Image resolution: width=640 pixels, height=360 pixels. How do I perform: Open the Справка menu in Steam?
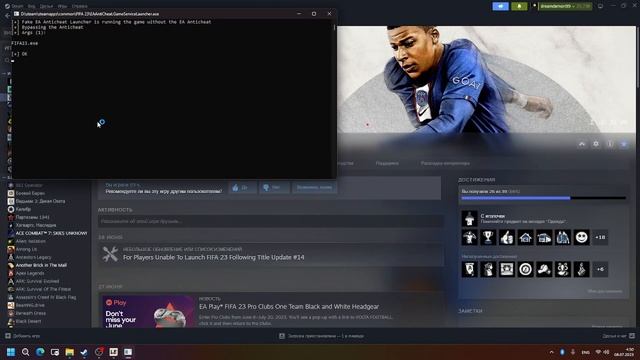(79, 6)
